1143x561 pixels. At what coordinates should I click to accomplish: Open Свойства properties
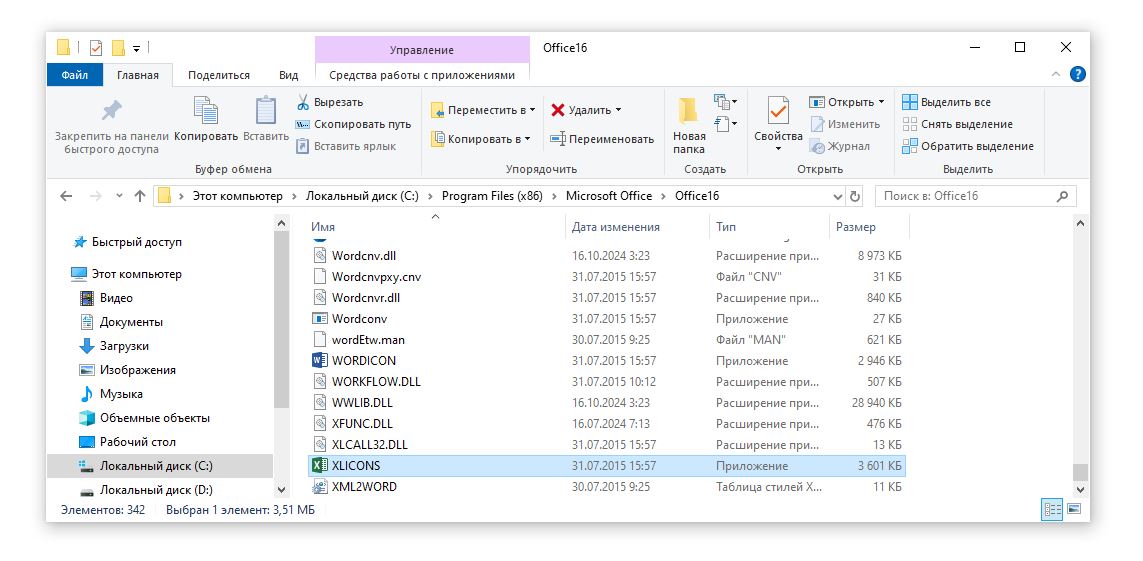778,124
